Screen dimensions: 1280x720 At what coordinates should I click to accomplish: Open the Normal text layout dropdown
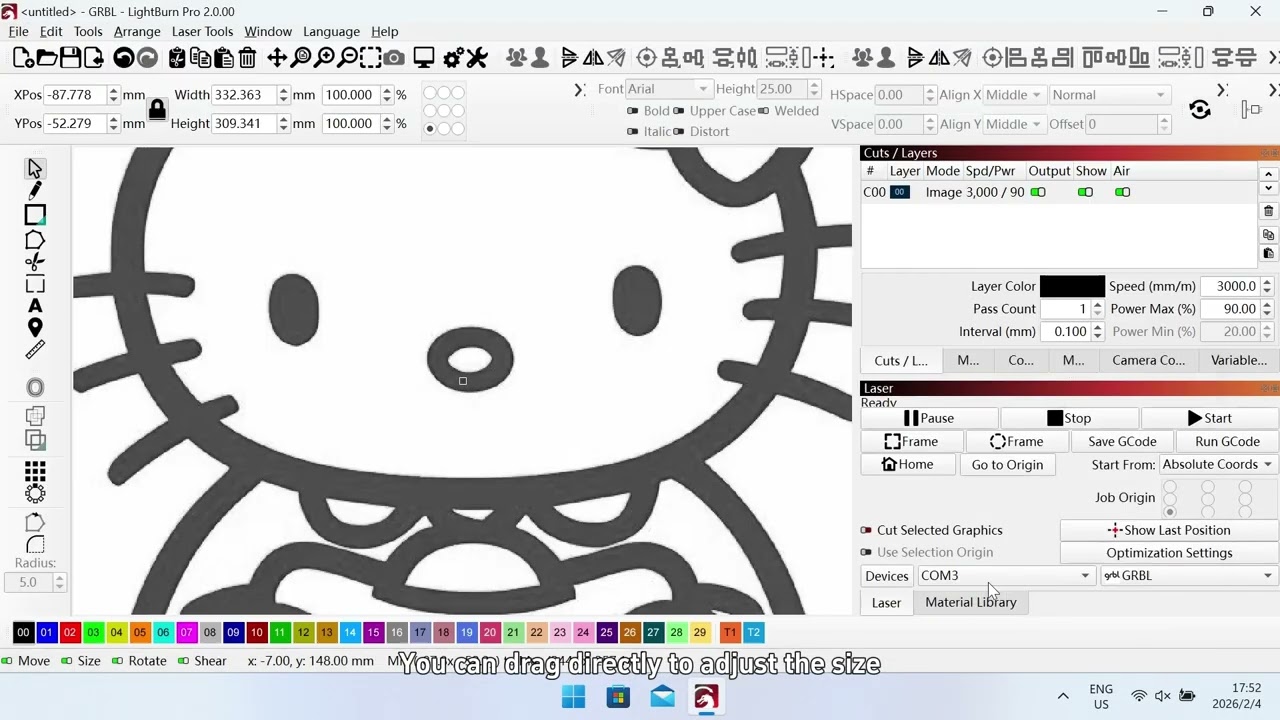[x=1109, y=95]
